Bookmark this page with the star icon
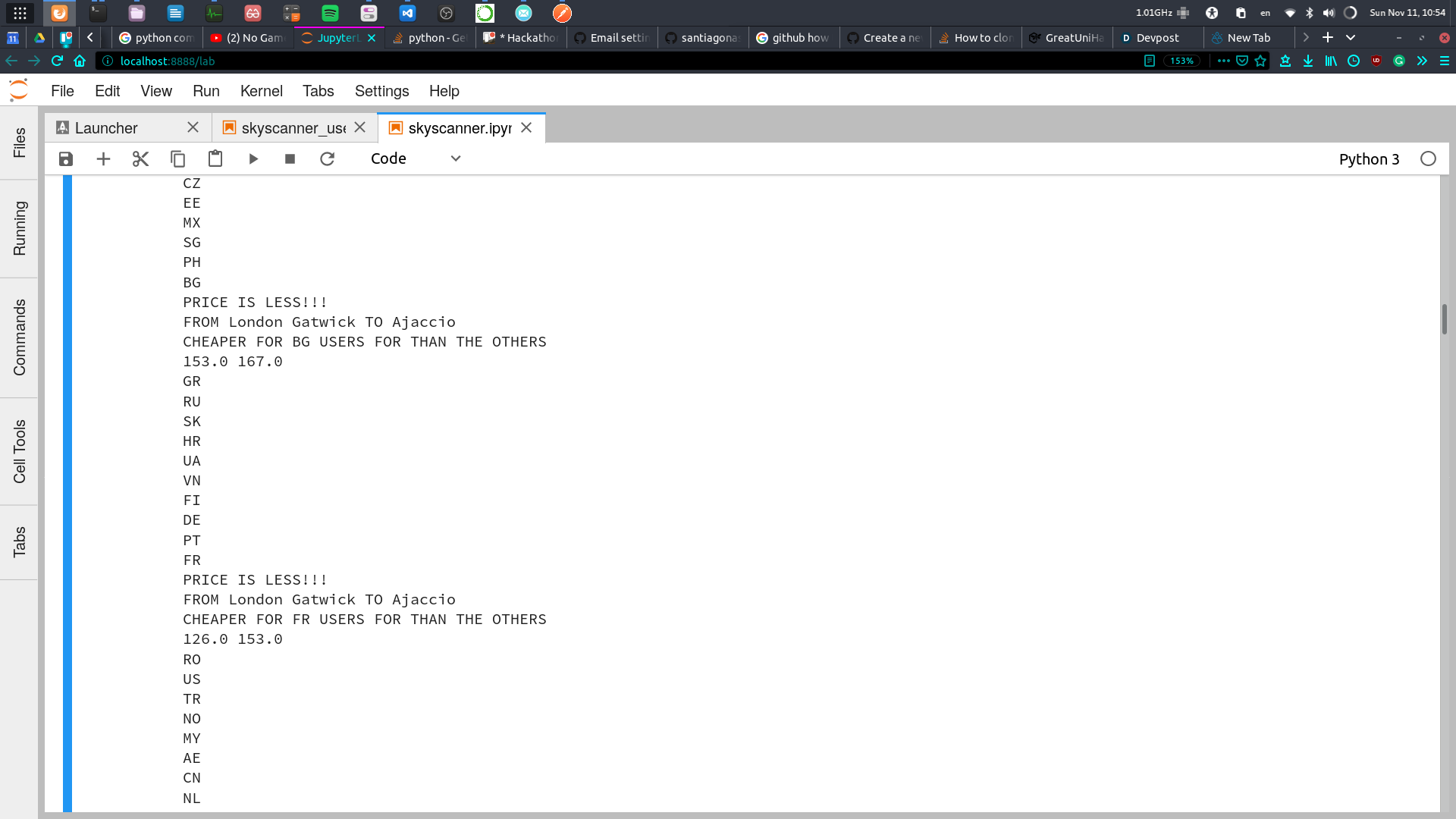1456x819 pixels. [1260, 61]
